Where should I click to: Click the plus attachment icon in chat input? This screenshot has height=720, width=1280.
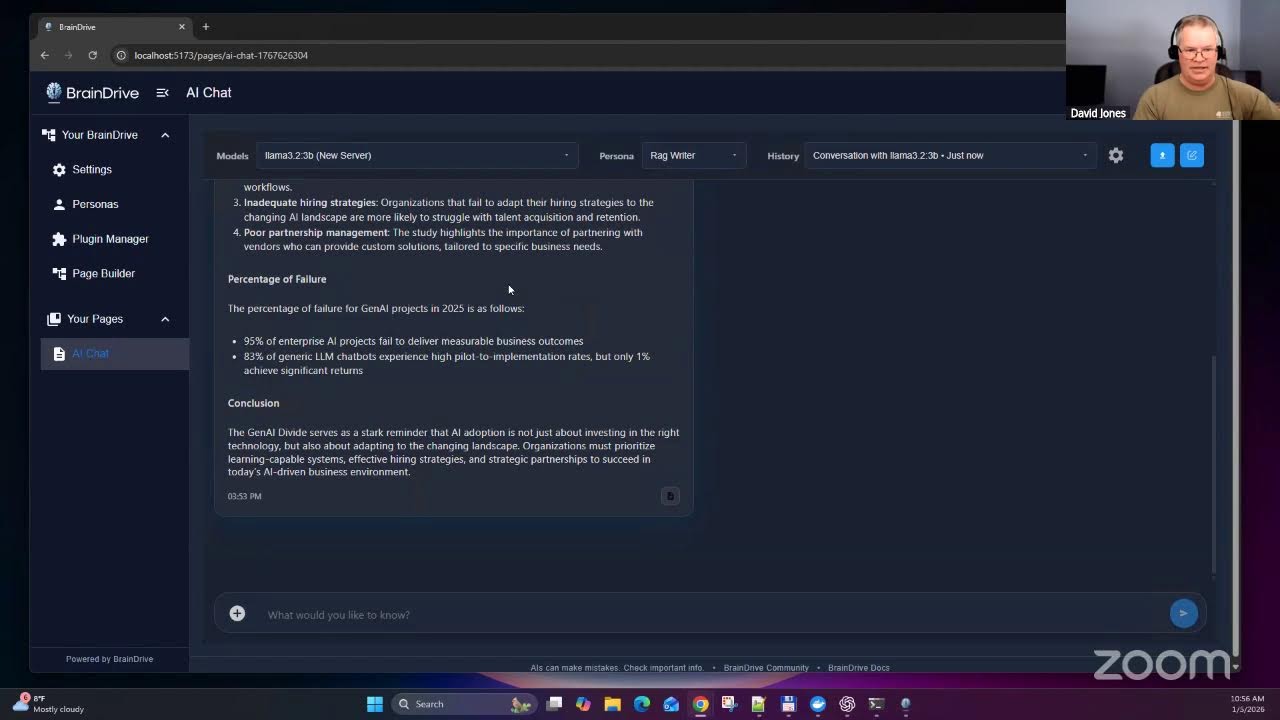[x=237, y=614]
